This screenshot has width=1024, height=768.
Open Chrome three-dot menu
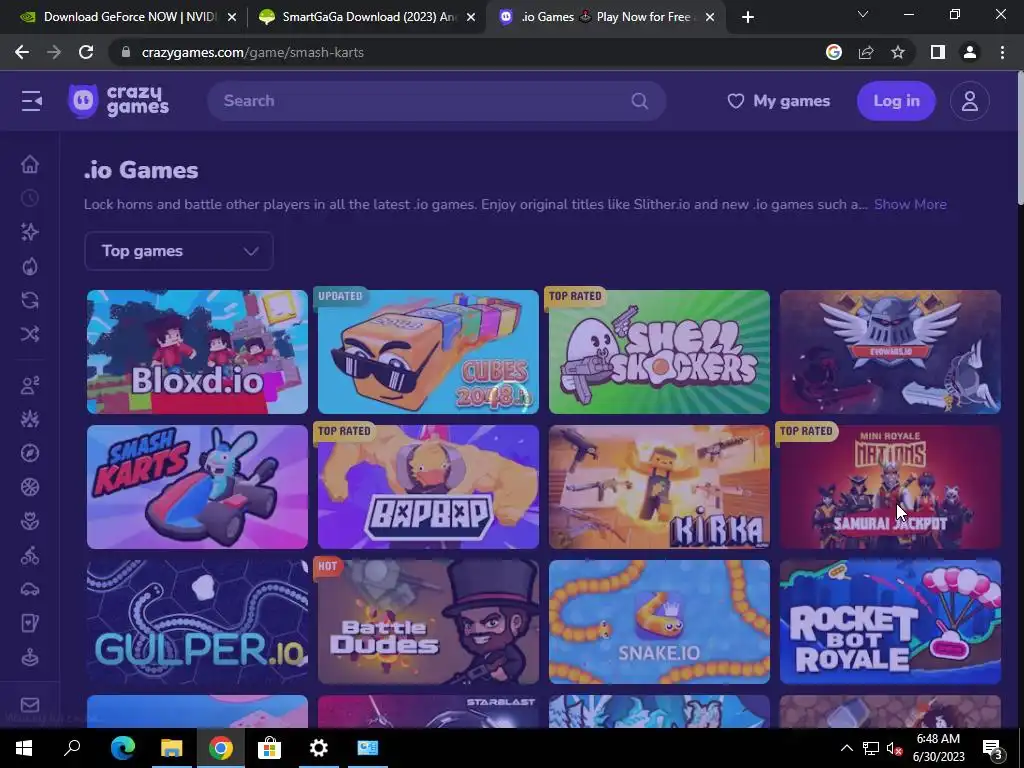pyautogui.click(x=1002, y=52)
